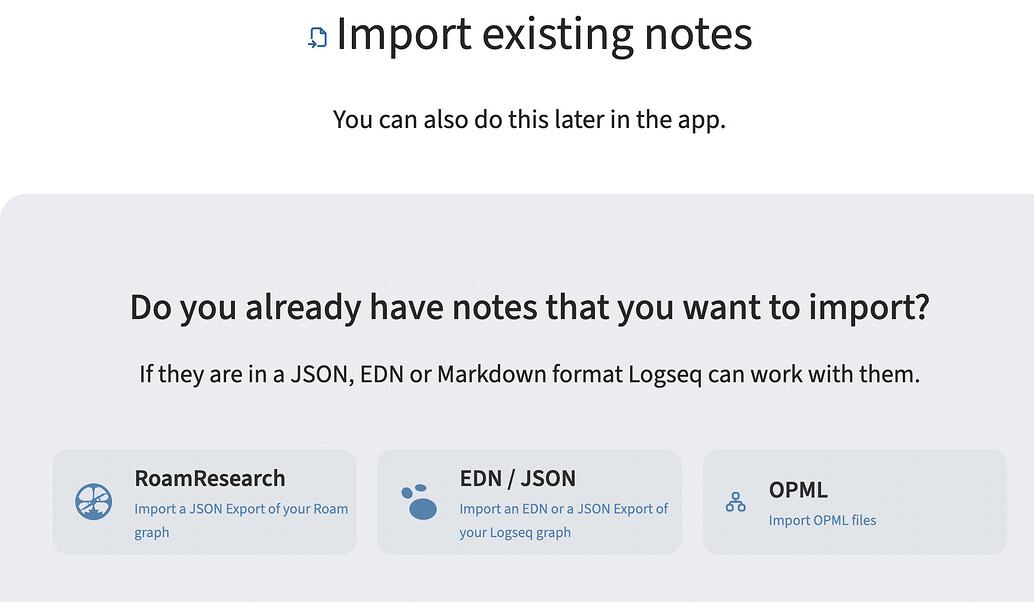Select the OPML title
1034x602 pixels.
point(798,490)
